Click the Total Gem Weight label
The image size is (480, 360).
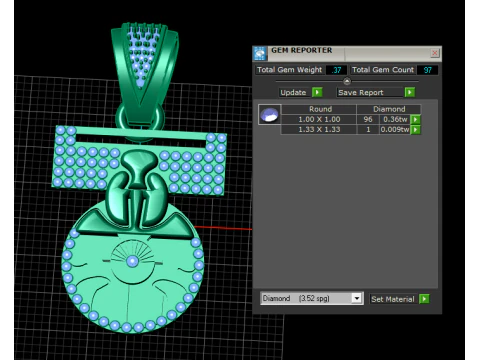tap(290, 70)
